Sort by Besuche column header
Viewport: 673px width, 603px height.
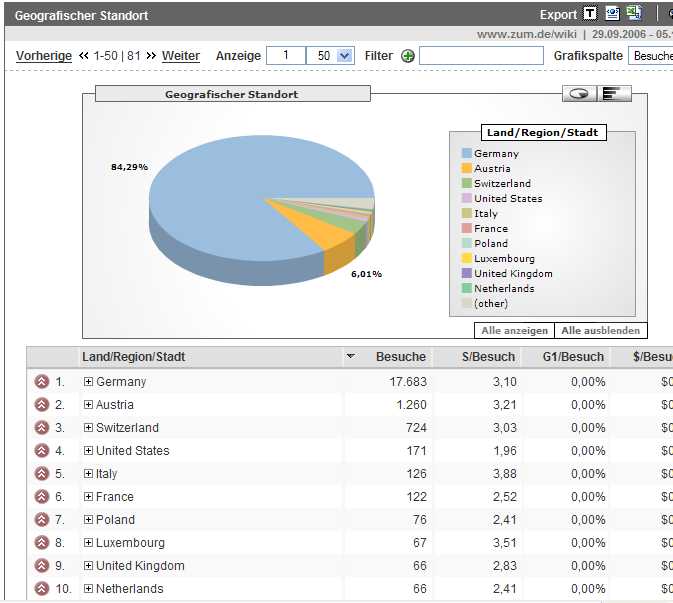pos(400,357)
